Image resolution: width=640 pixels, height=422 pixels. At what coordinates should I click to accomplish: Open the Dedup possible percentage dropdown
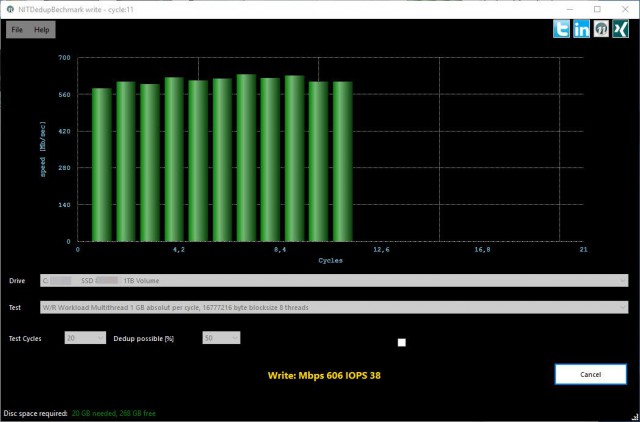pyautogui.click(x=221, y=338)
